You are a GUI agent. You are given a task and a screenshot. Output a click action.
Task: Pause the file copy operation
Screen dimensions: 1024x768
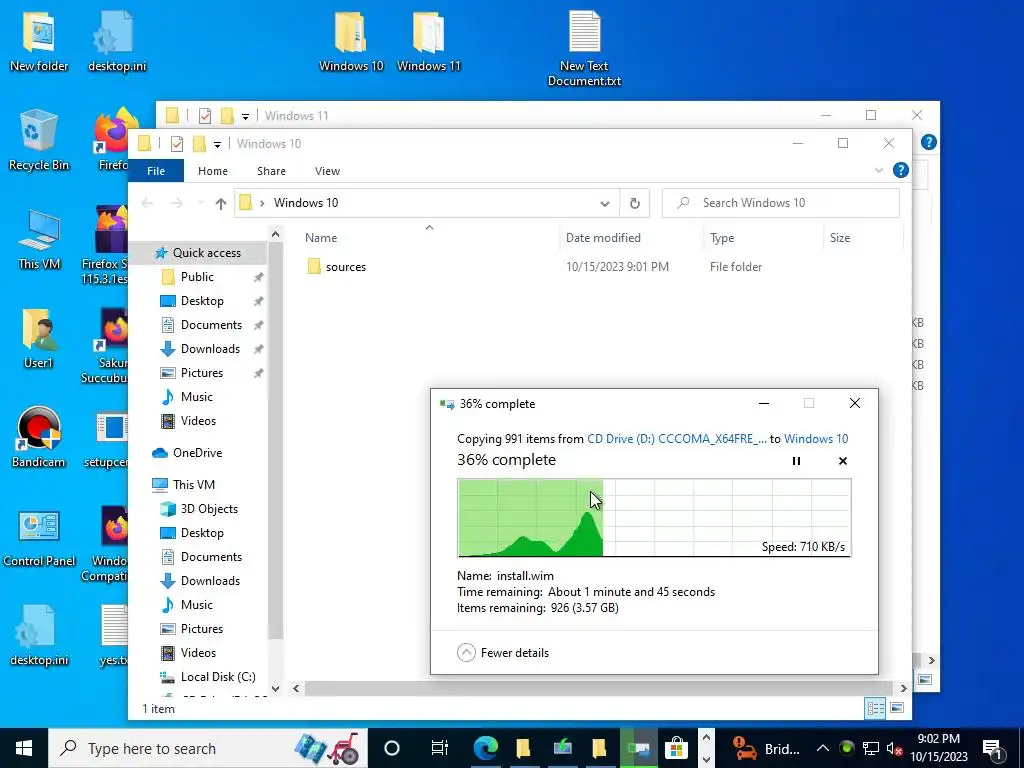tap(796, 461)
